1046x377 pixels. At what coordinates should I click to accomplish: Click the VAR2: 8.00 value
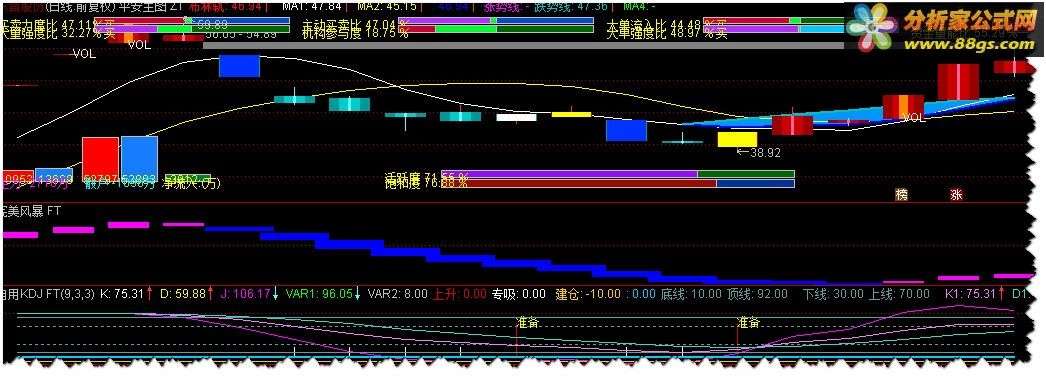tap(398, 293)
